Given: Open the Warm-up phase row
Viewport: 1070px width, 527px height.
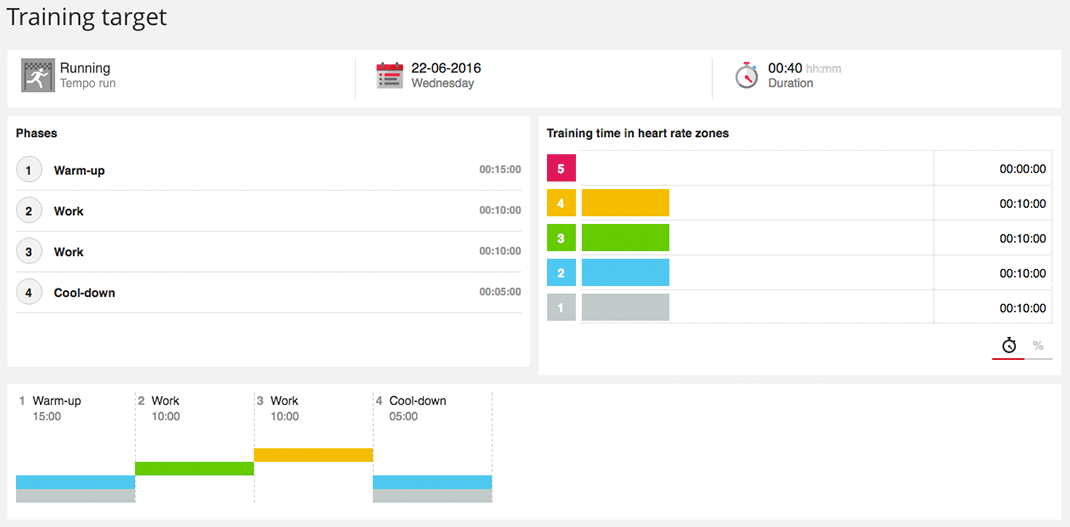Looking at the screenshot, I should pyautogui.click(x=268, y=170).
